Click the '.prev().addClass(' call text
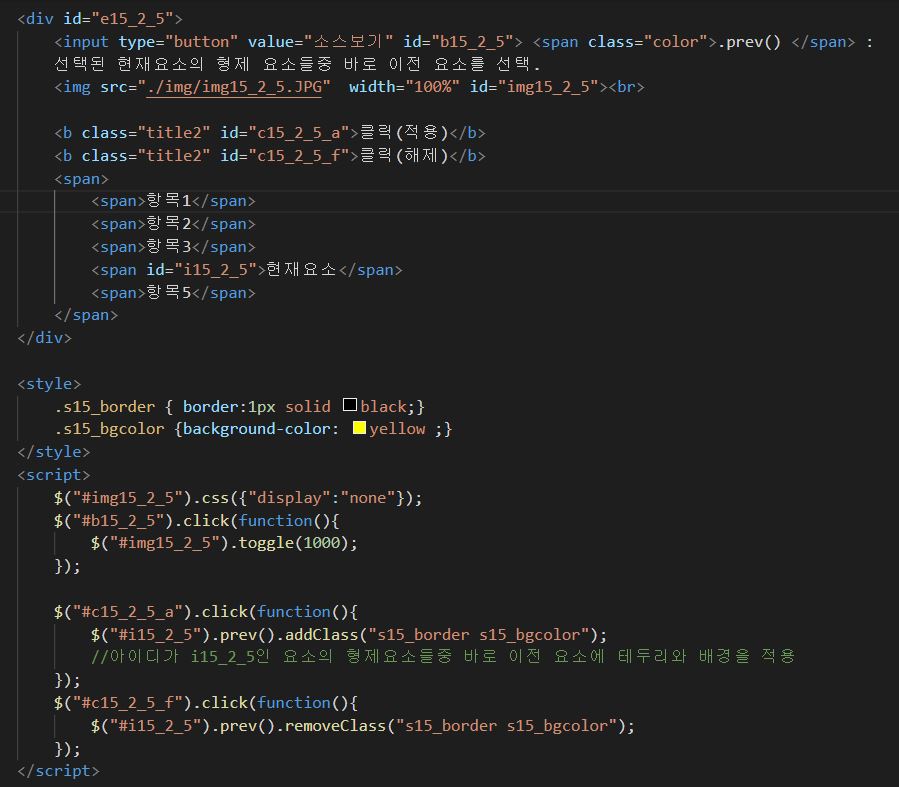This screenshot has height=787, width=899. pyautogui.click(x=289, y=635)
